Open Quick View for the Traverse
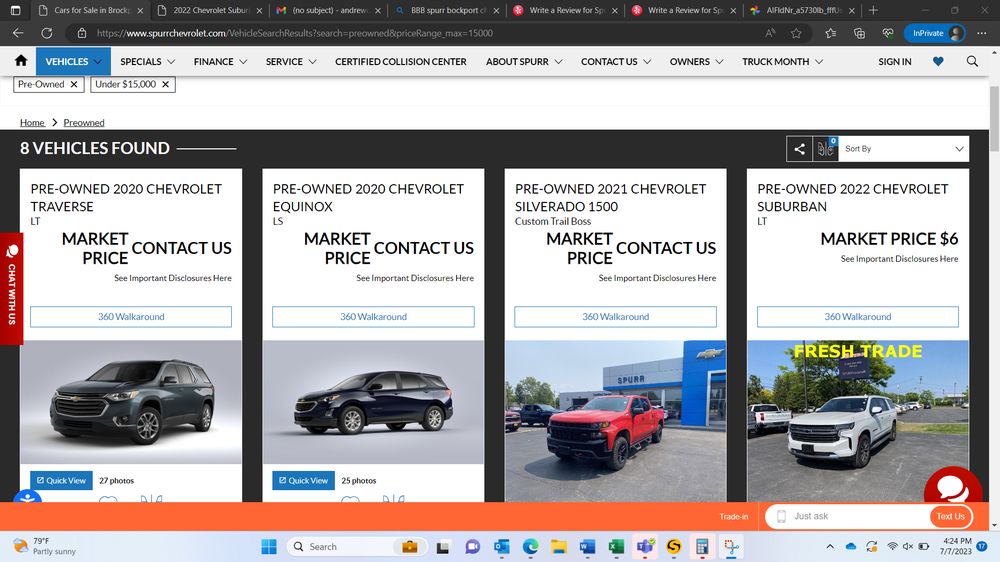This screenshot has width=1000, height=562. pyautogui.click(x=61, y=480)
